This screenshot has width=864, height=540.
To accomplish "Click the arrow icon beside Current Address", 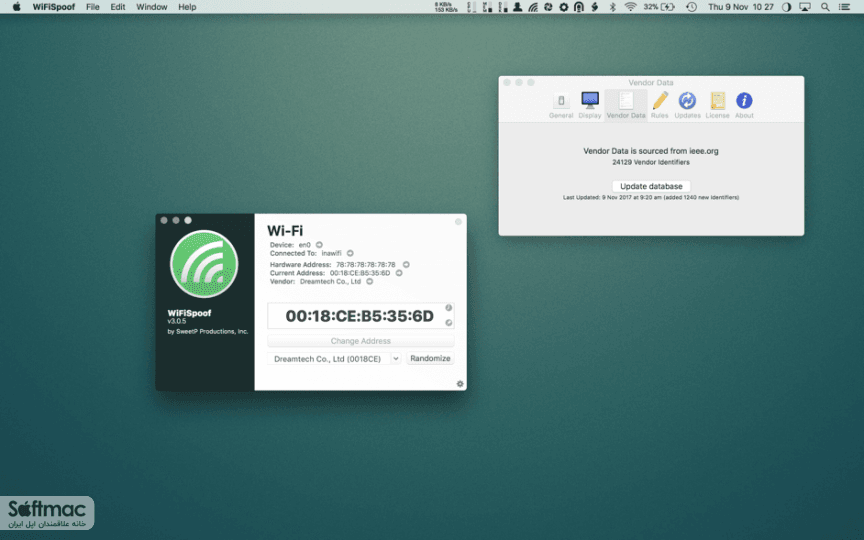I will point(399,273).
